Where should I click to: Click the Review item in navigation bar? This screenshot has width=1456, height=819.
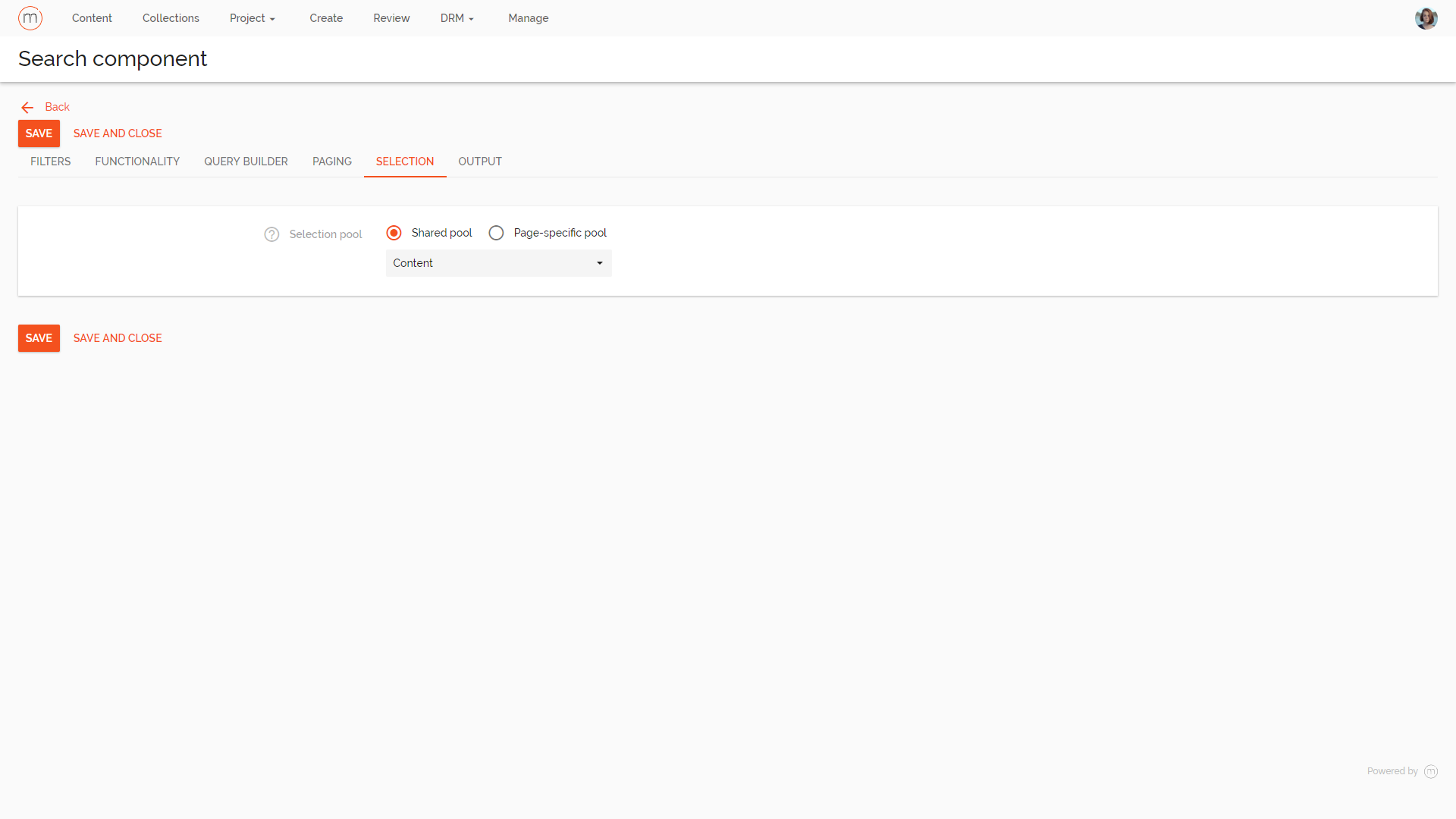(x=391, y=17)
